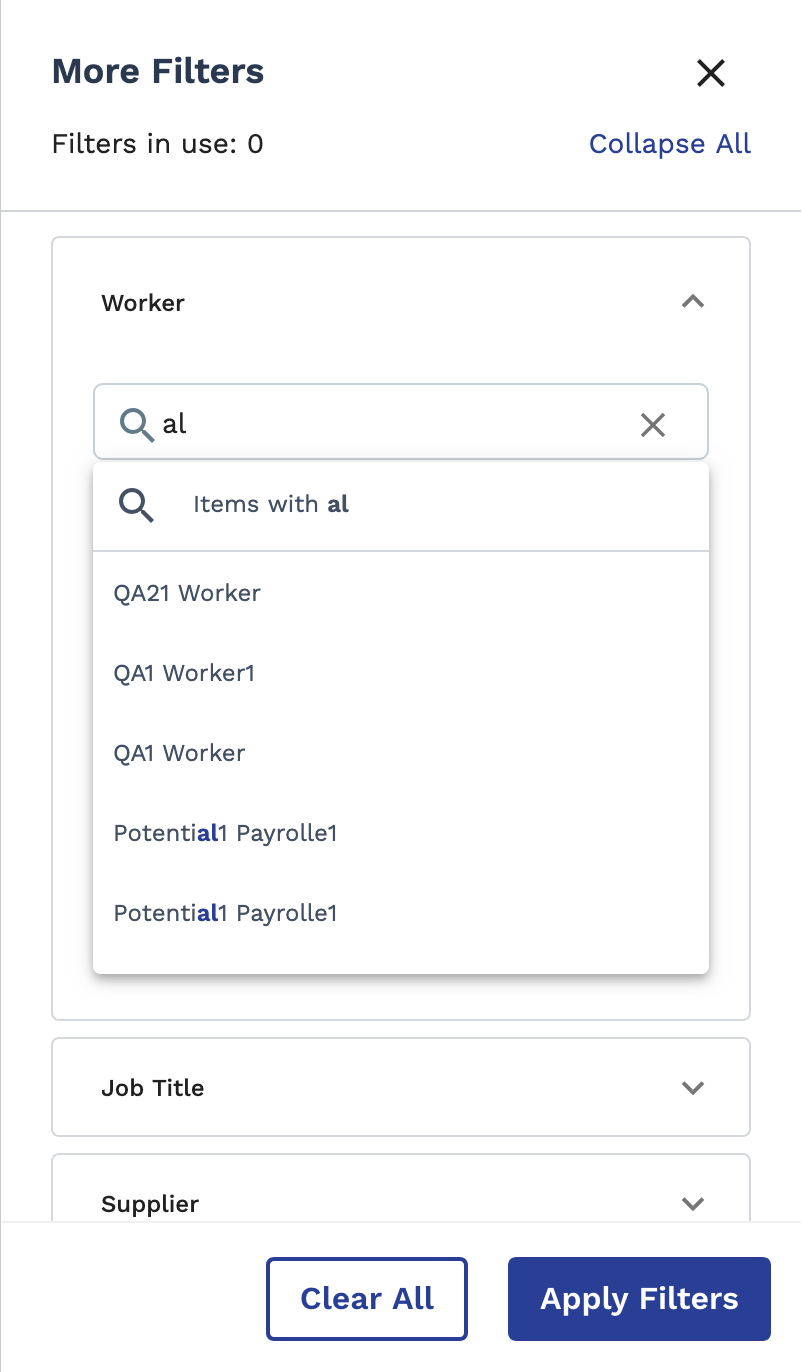Image resolution: width=802 pixels, height=1372 pixels.
Task: Click the Supplier section label
Action: 150,1204
